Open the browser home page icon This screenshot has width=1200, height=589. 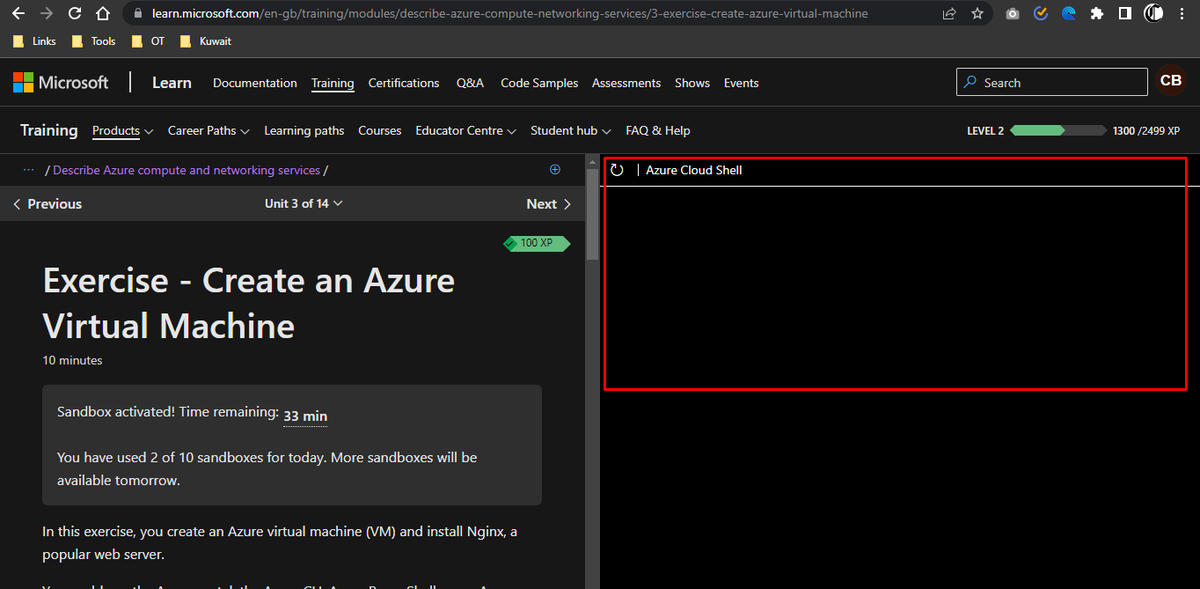click(x=102, y=14)
